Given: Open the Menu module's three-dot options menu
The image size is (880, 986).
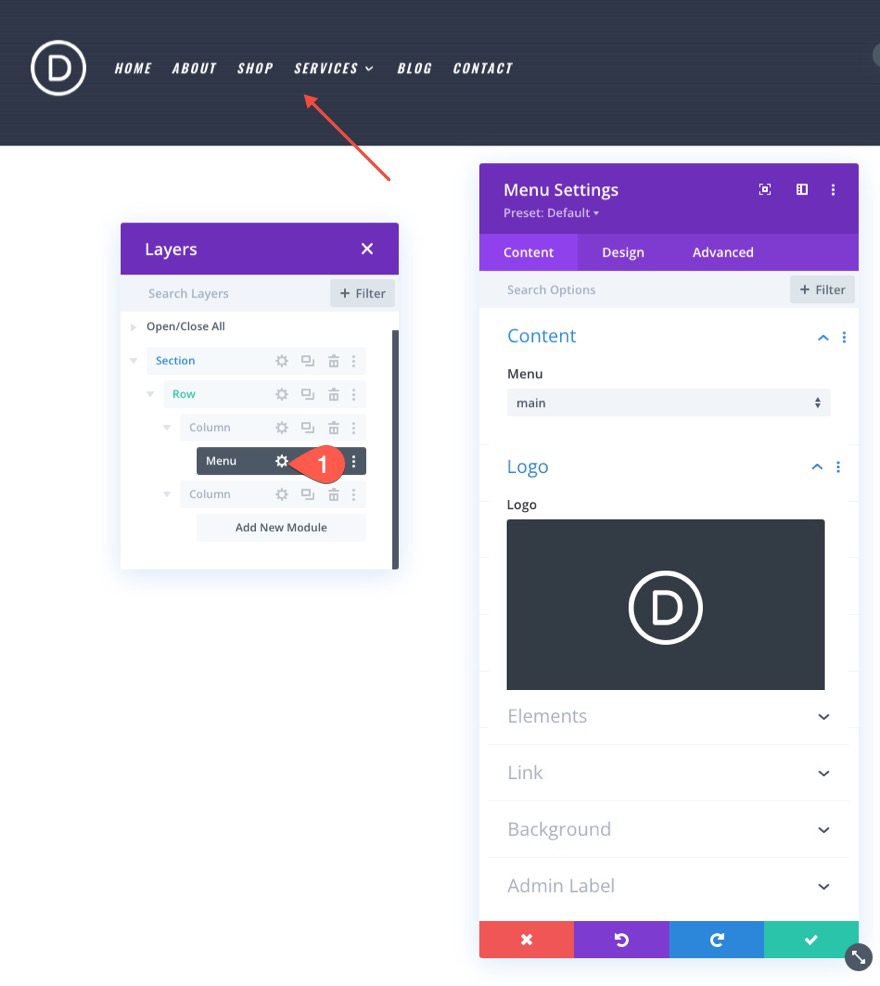Looking at the screenshot, I should 352,461.
